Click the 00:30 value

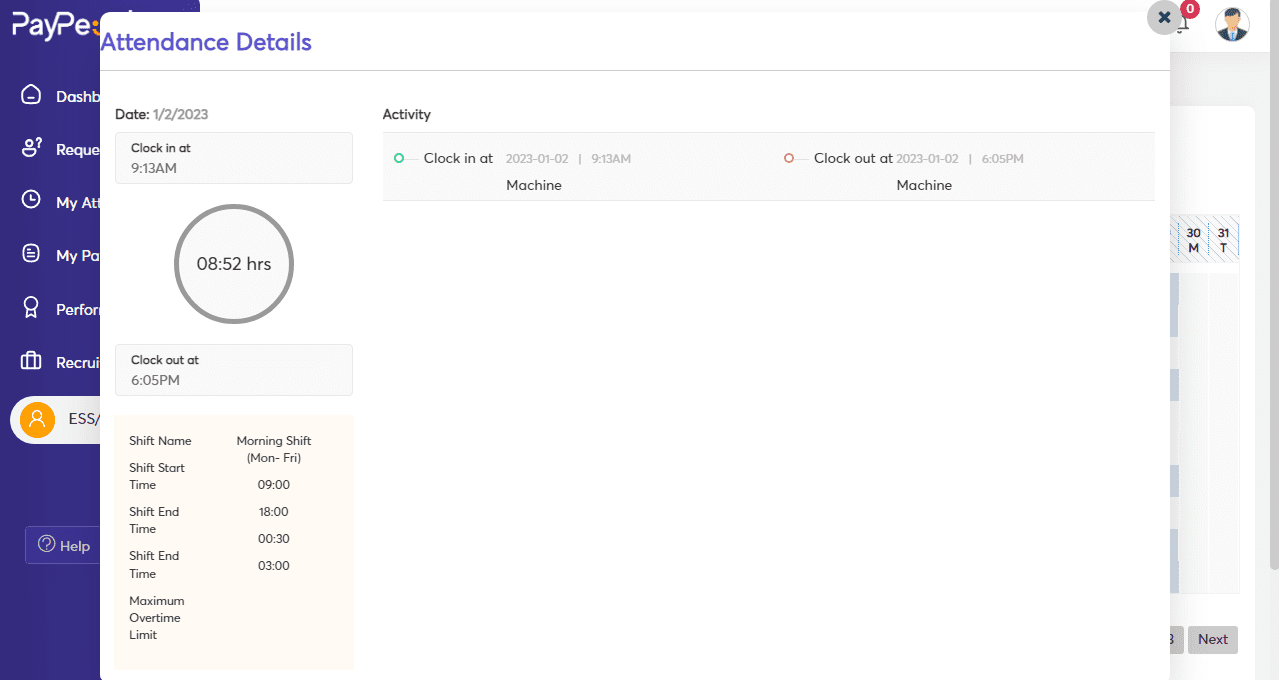(x=274, y=539)
